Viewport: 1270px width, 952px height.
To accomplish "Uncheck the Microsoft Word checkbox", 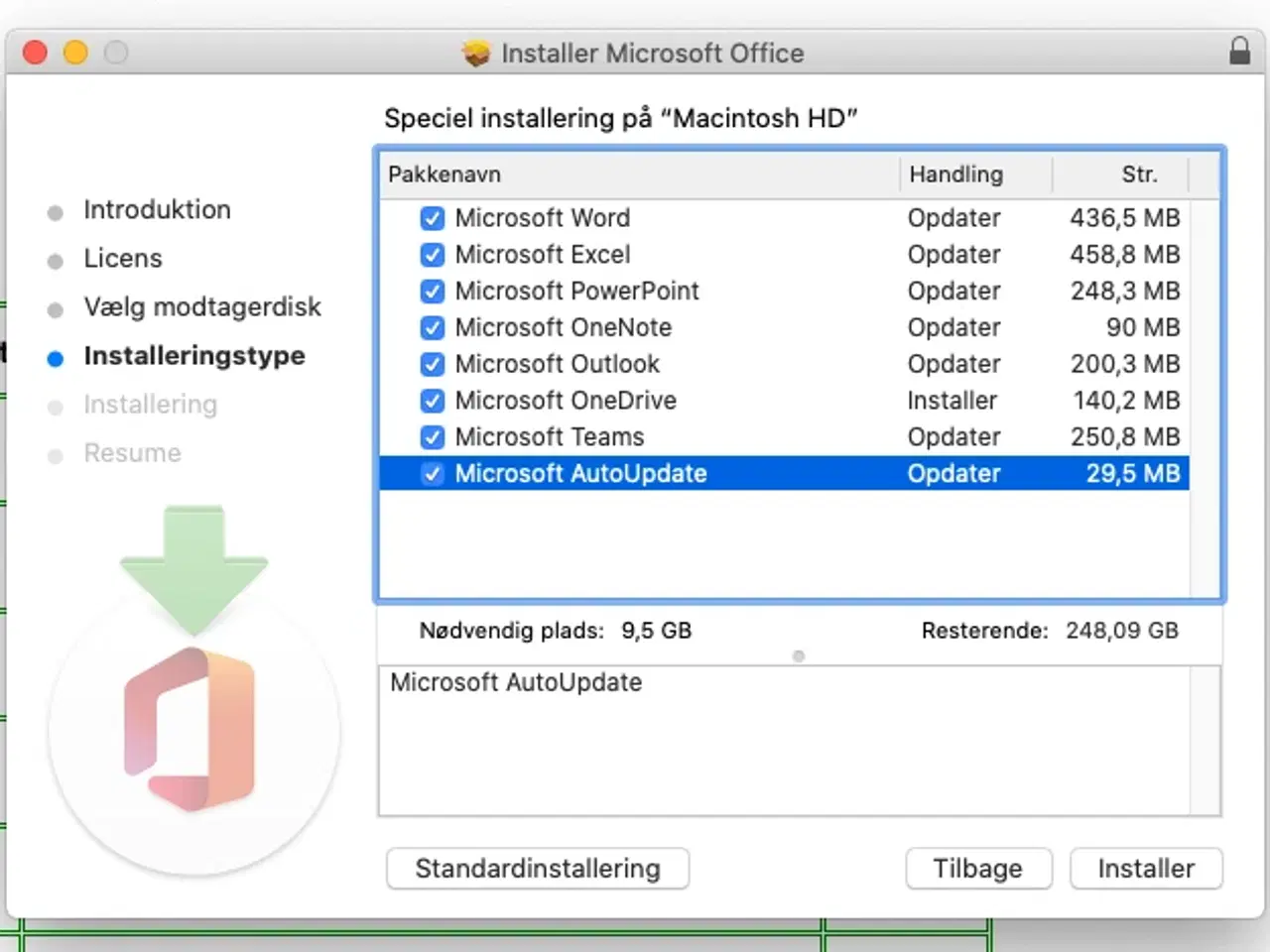I will (x=433, y=218).
